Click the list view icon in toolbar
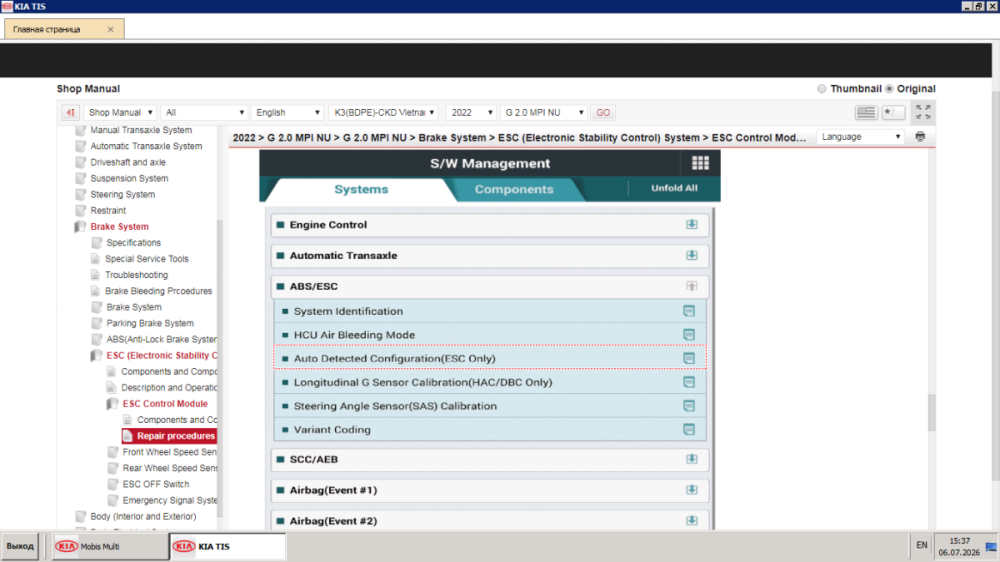The height and width of the screenshot is (562, 1000). 865,112
